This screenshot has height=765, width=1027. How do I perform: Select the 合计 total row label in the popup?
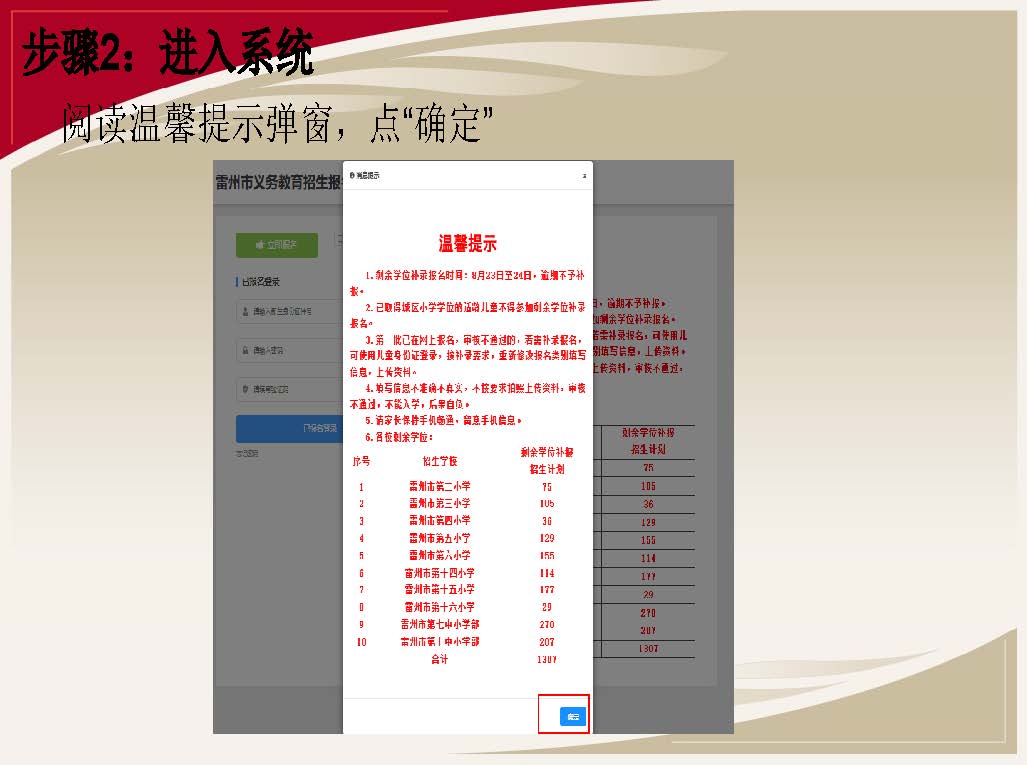pyautogui.click(x=439, y=660)
